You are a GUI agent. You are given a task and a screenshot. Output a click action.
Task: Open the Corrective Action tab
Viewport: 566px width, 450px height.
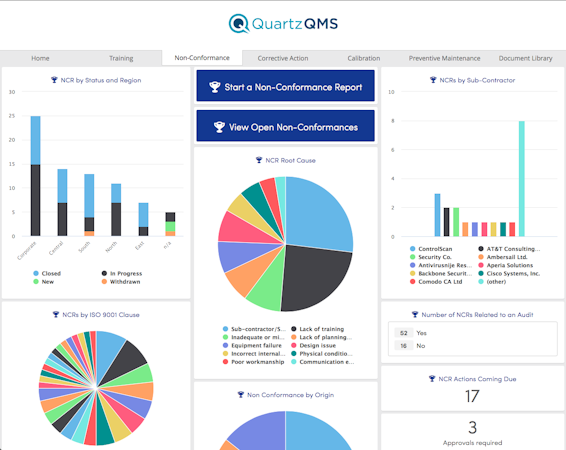283,58
